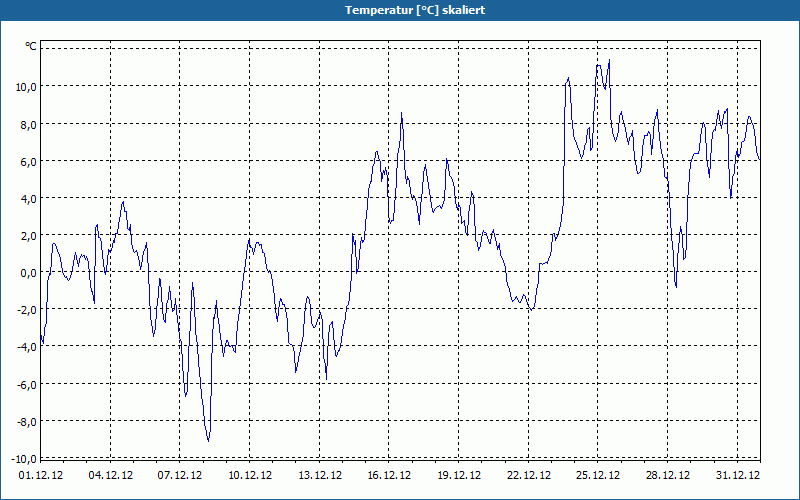Click the curve's highest peak above 10 °C

tap(608, 61)
